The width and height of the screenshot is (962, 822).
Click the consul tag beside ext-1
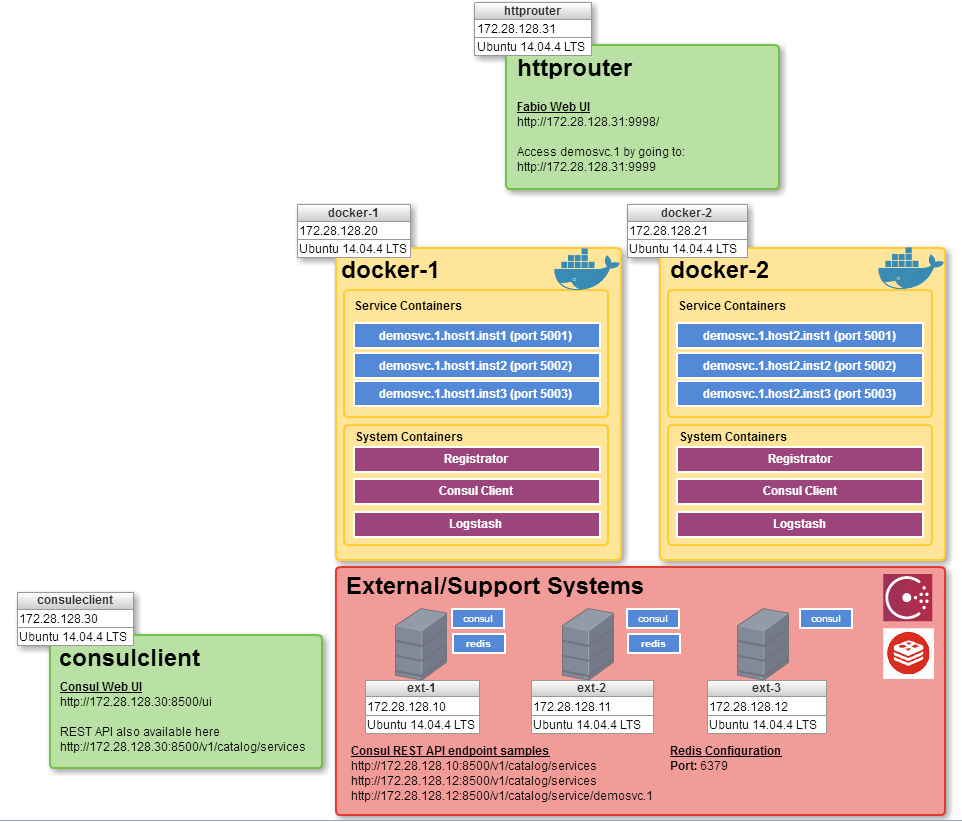tap(478, 619)
